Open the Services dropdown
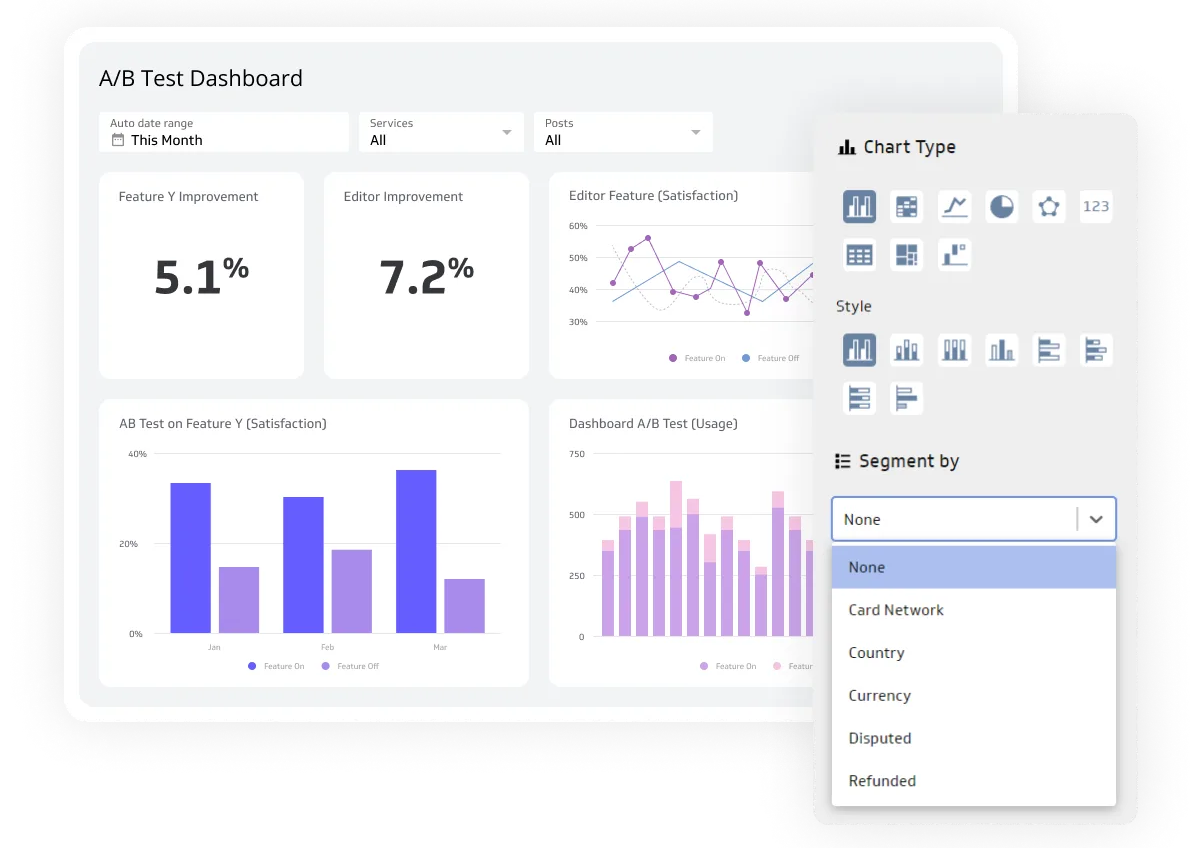 (x=441, y=132)
